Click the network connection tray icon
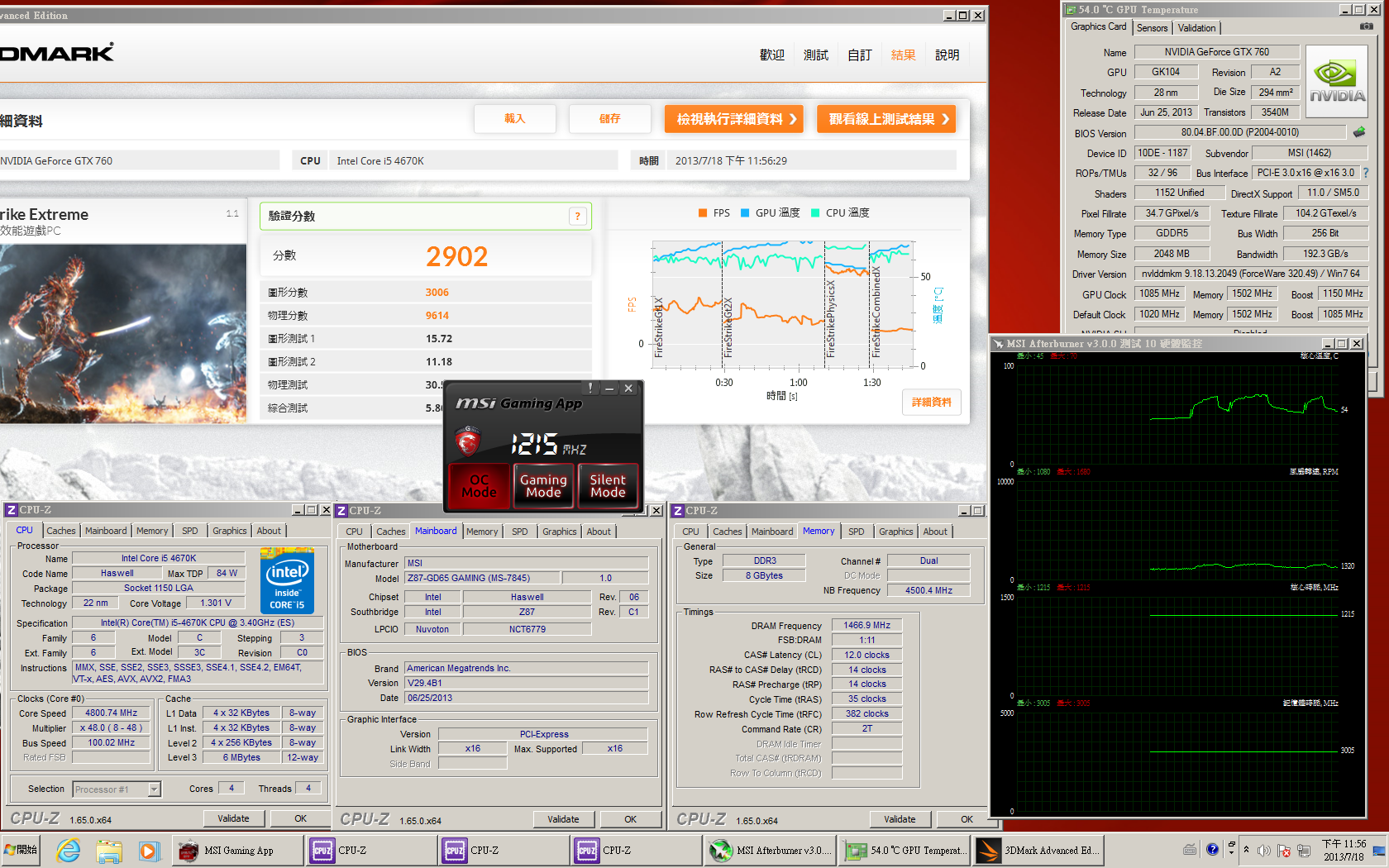The image size is (1389, 868). (1305, 851)
